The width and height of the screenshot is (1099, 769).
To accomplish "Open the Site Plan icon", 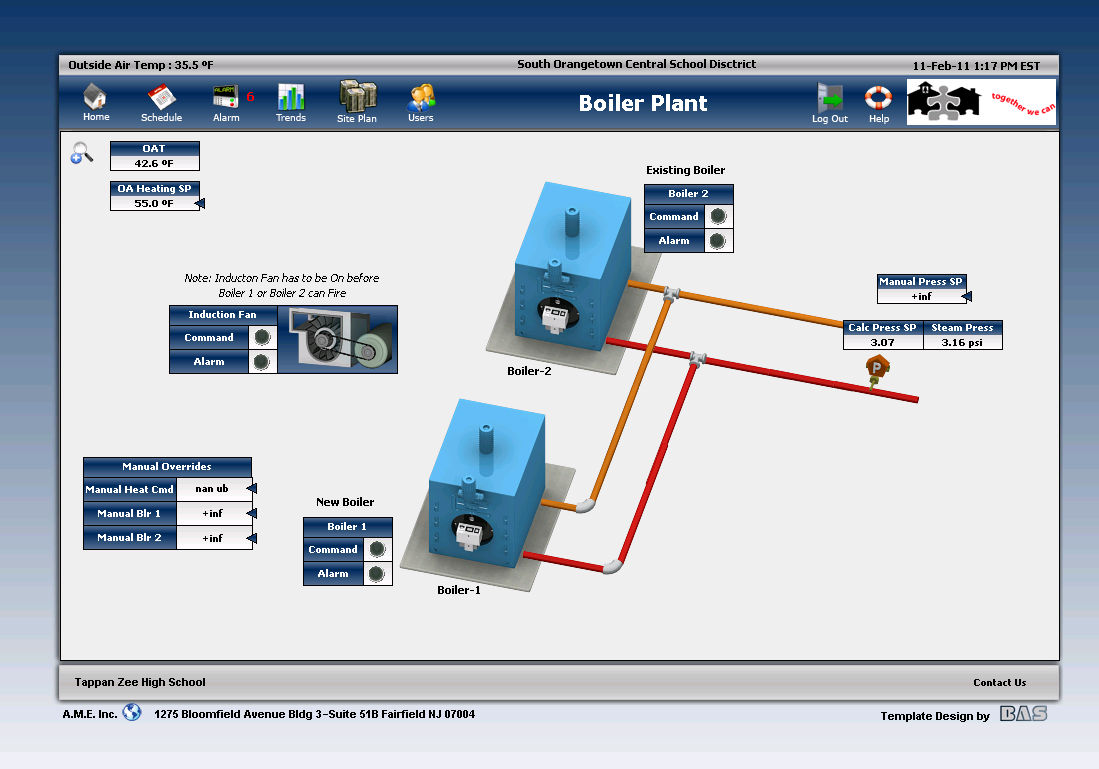I will pyautogui.click(x=357, y=97).
